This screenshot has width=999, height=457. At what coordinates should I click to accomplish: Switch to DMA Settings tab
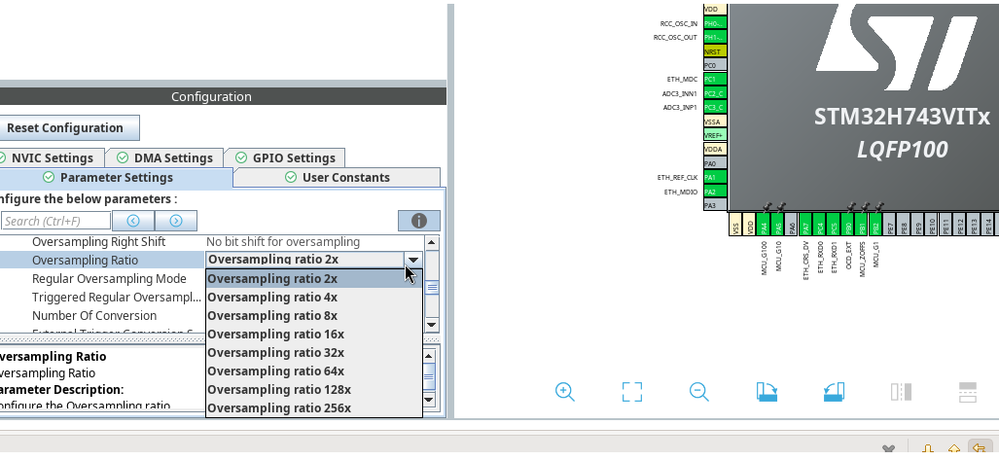pyautogui.click(x=164, y=158)
